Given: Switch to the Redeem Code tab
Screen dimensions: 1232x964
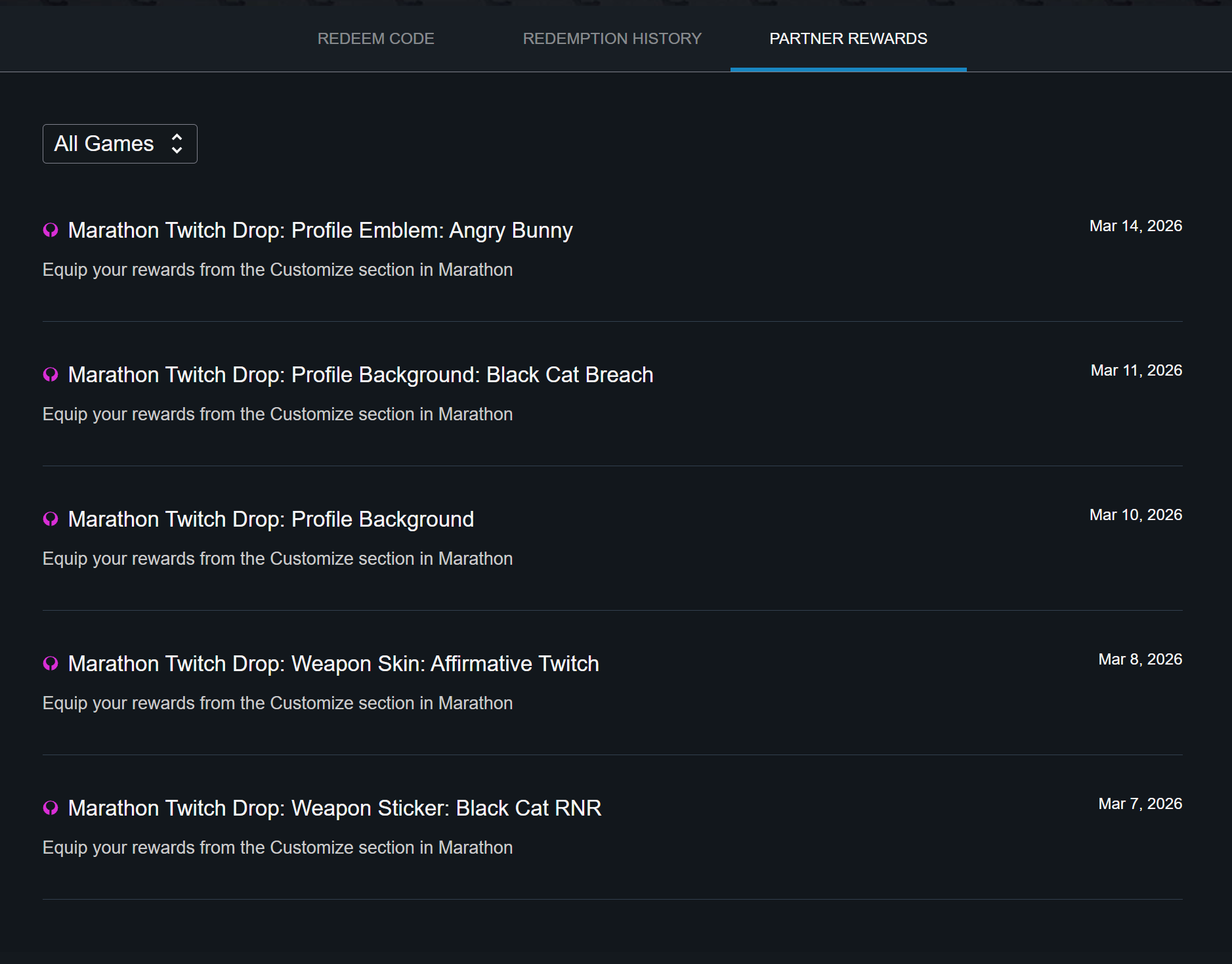Looking at the screenshot, I should pos(375,39).
